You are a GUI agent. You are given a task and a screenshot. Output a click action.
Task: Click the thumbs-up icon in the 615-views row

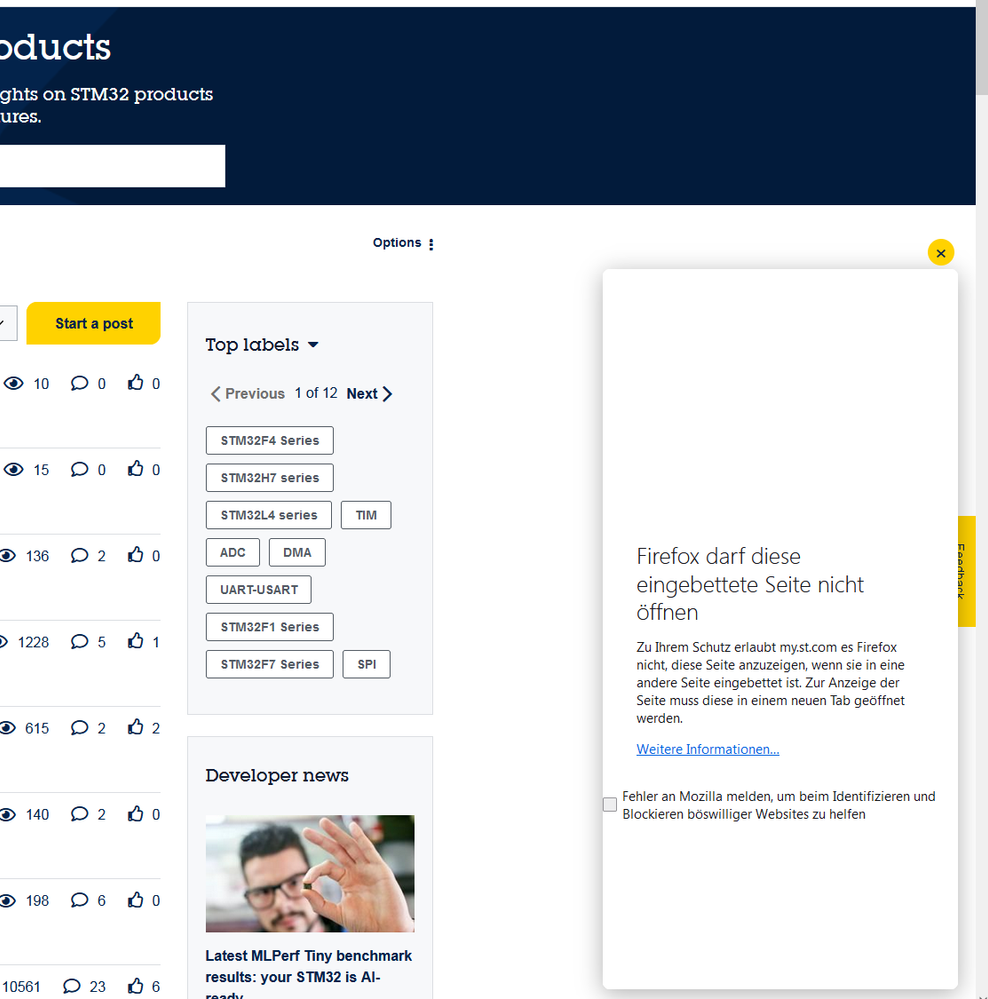(135, 726)
